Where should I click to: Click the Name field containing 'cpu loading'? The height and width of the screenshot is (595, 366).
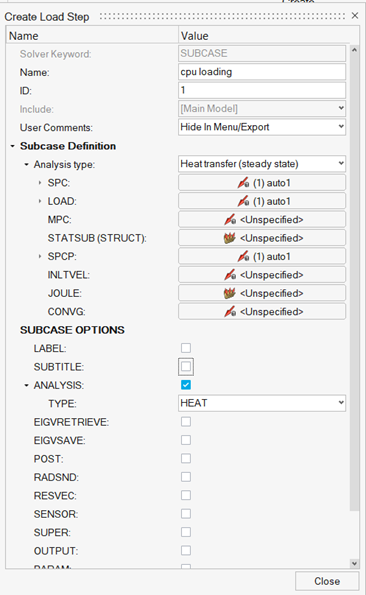(x=262, y=72)
